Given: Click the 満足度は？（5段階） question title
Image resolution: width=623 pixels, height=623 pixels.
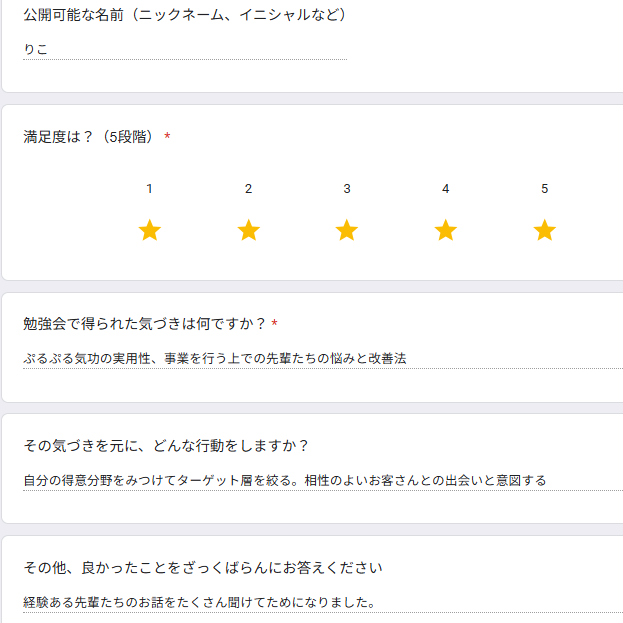Looking at the screenshot, I should pyautogui.click(x=92, y=137).
